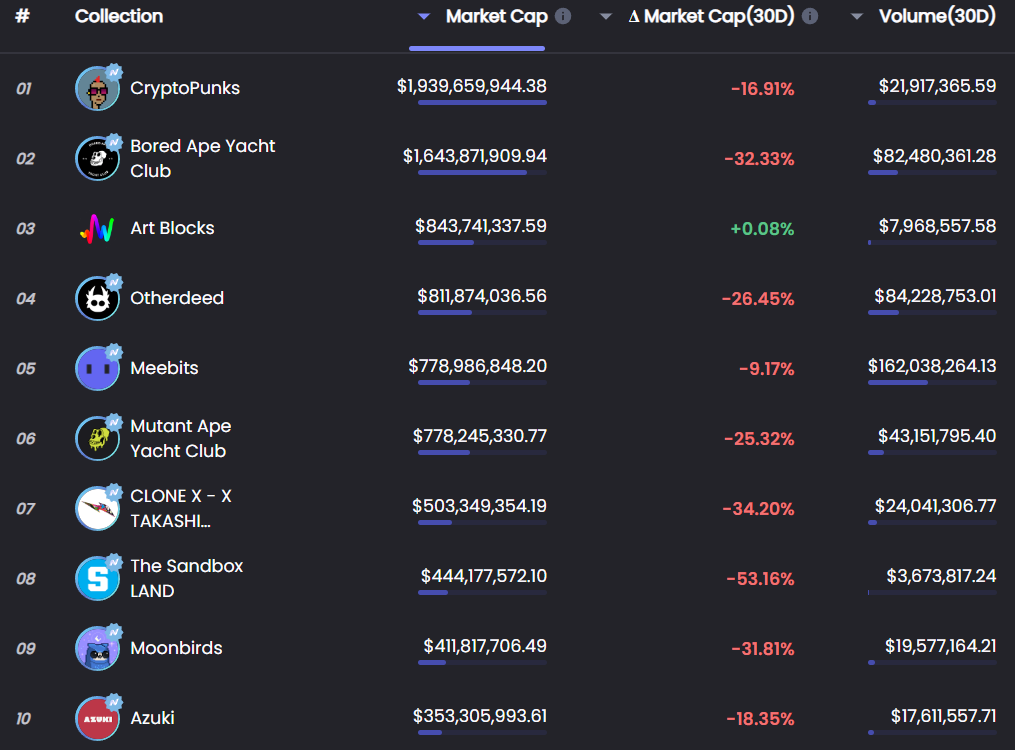Click The Sandbox LAND S logo
Screen dimensions: 1015x750
[x=98, y=578]
